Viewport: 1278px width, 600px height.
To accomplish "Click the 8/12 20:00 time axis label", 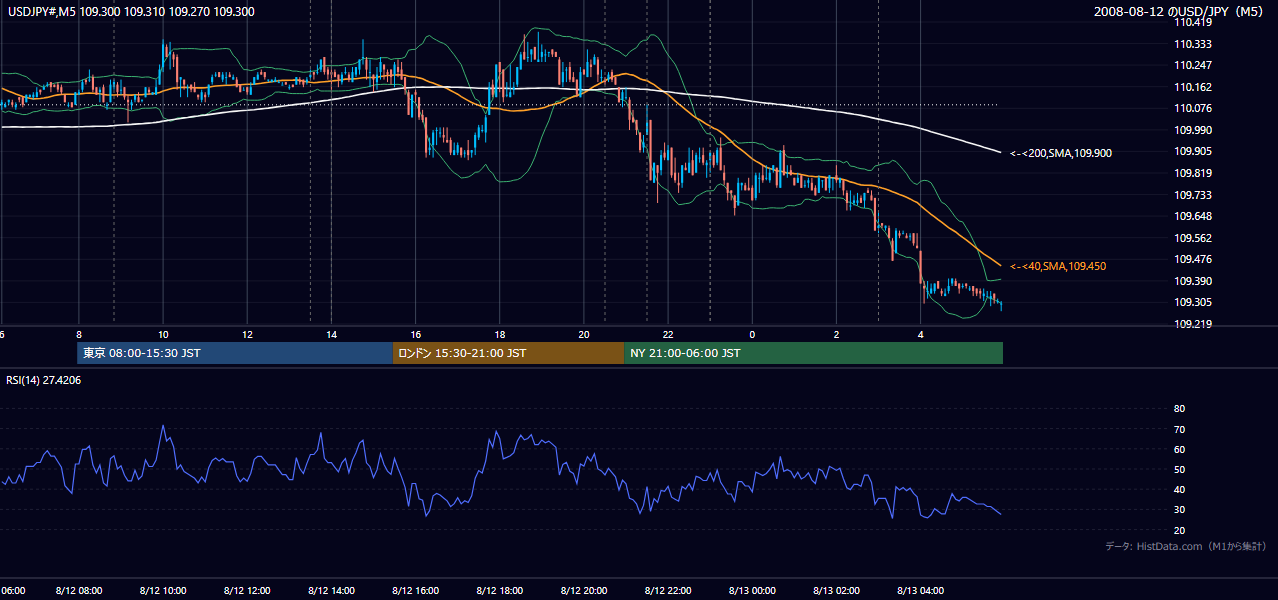I will click(x=584, y=591).
